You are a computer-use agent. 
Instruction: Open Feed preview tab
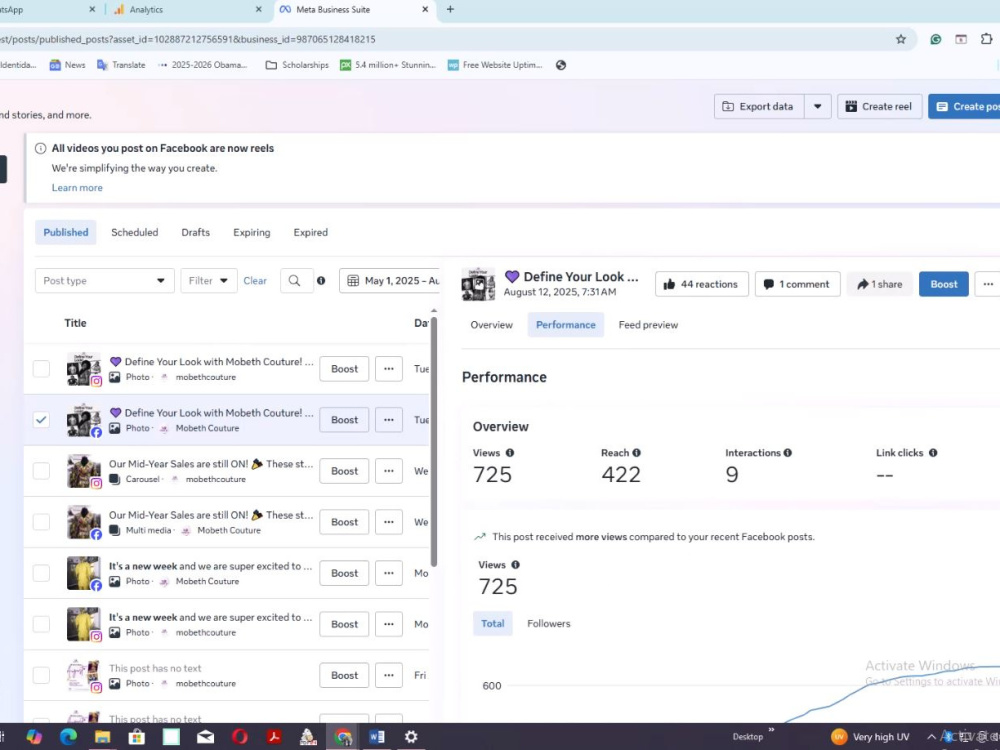[648, 325]
